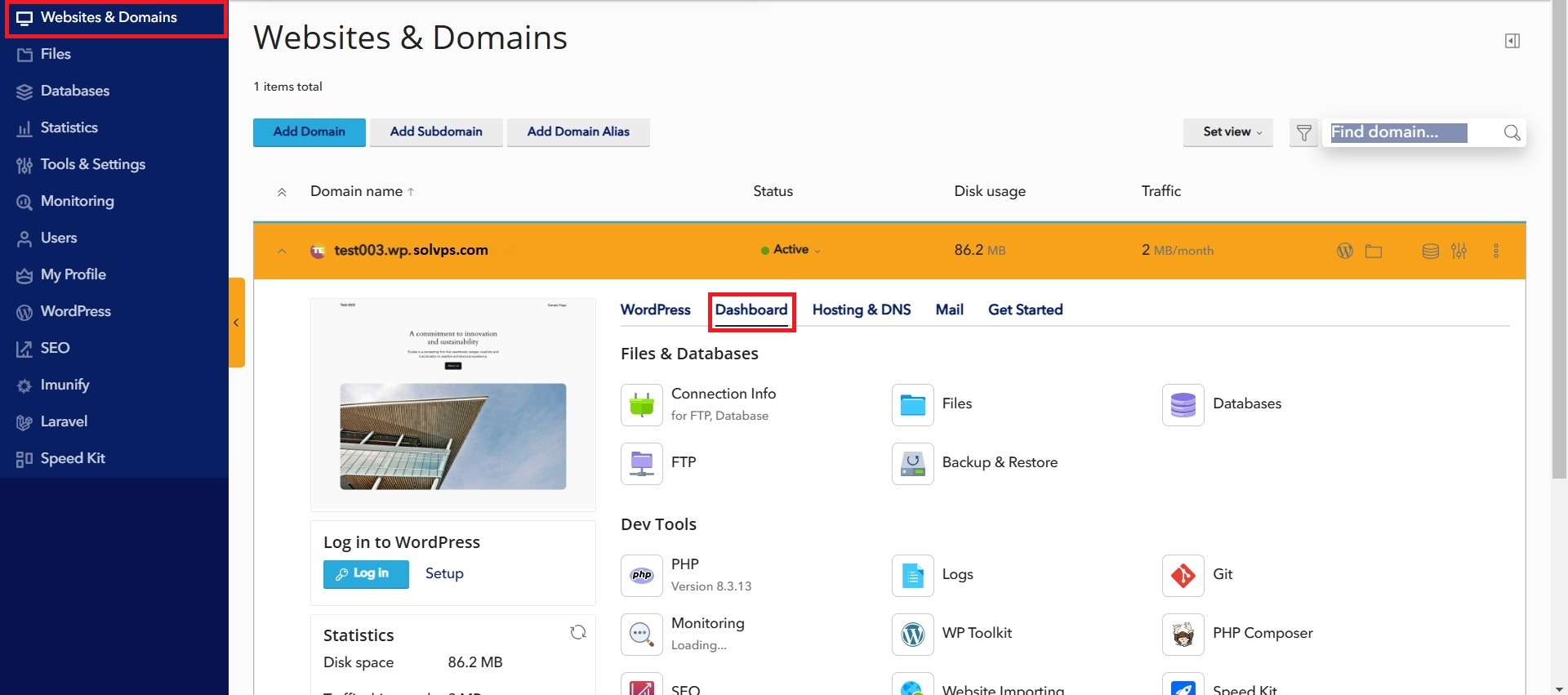Open the Set view dropdown
1568x695 pixels.
(1228, 132)
